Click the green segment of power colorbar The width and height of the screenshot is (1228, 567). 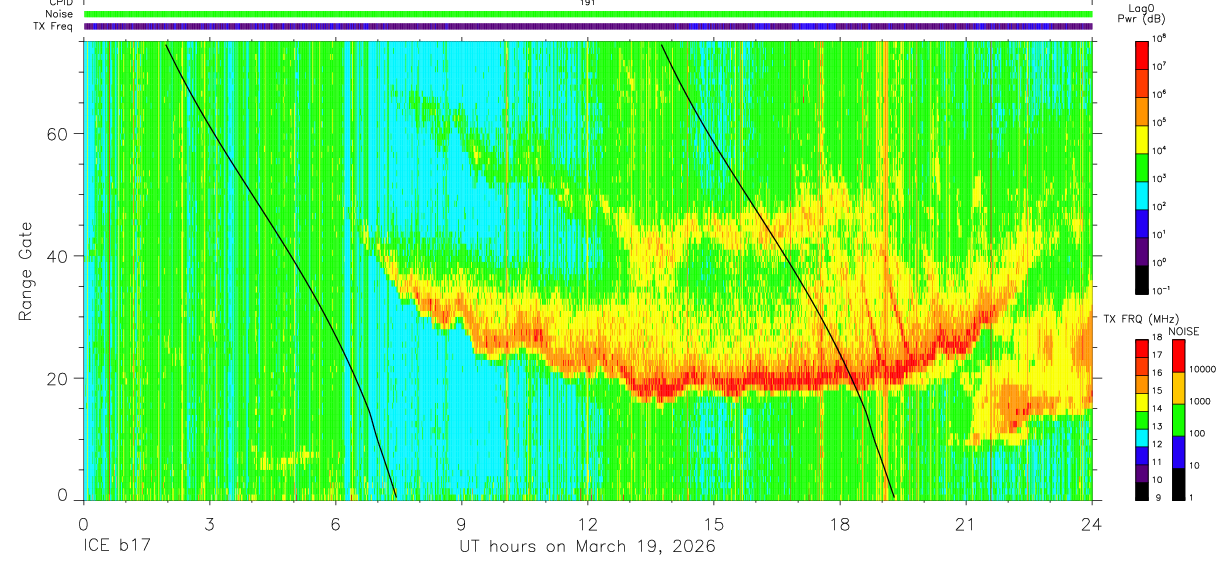(x=1142, y=166)
